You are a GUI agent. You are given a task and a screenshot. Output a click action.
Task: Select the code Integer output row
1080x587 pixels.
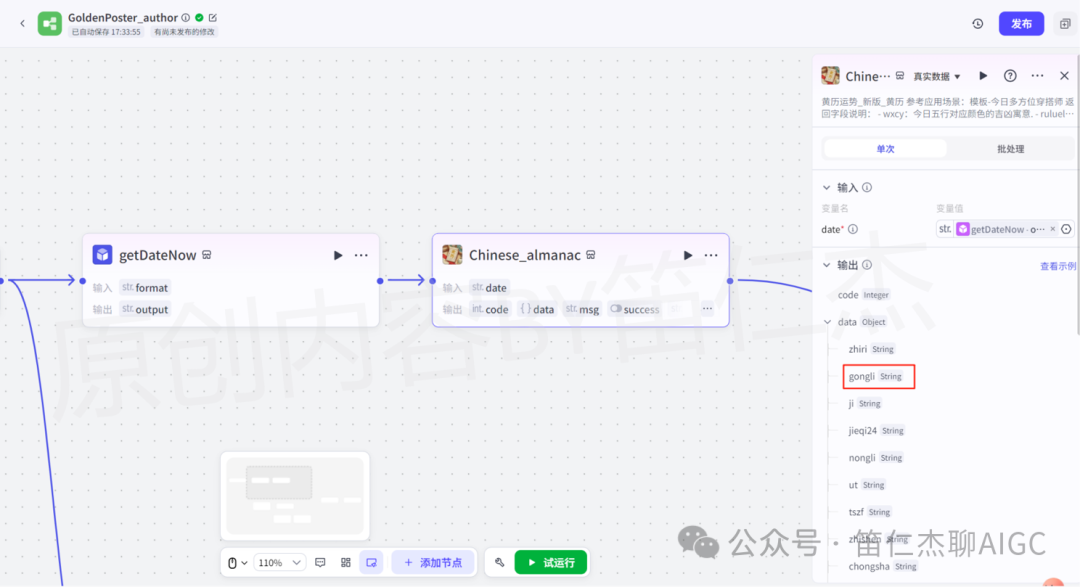click(864, 295)
